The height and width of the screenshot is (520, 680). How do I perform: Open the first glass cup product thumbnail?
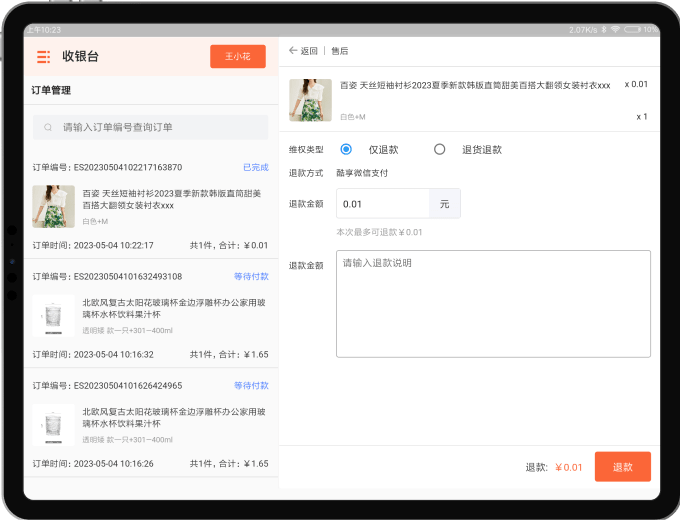(53, 315)
